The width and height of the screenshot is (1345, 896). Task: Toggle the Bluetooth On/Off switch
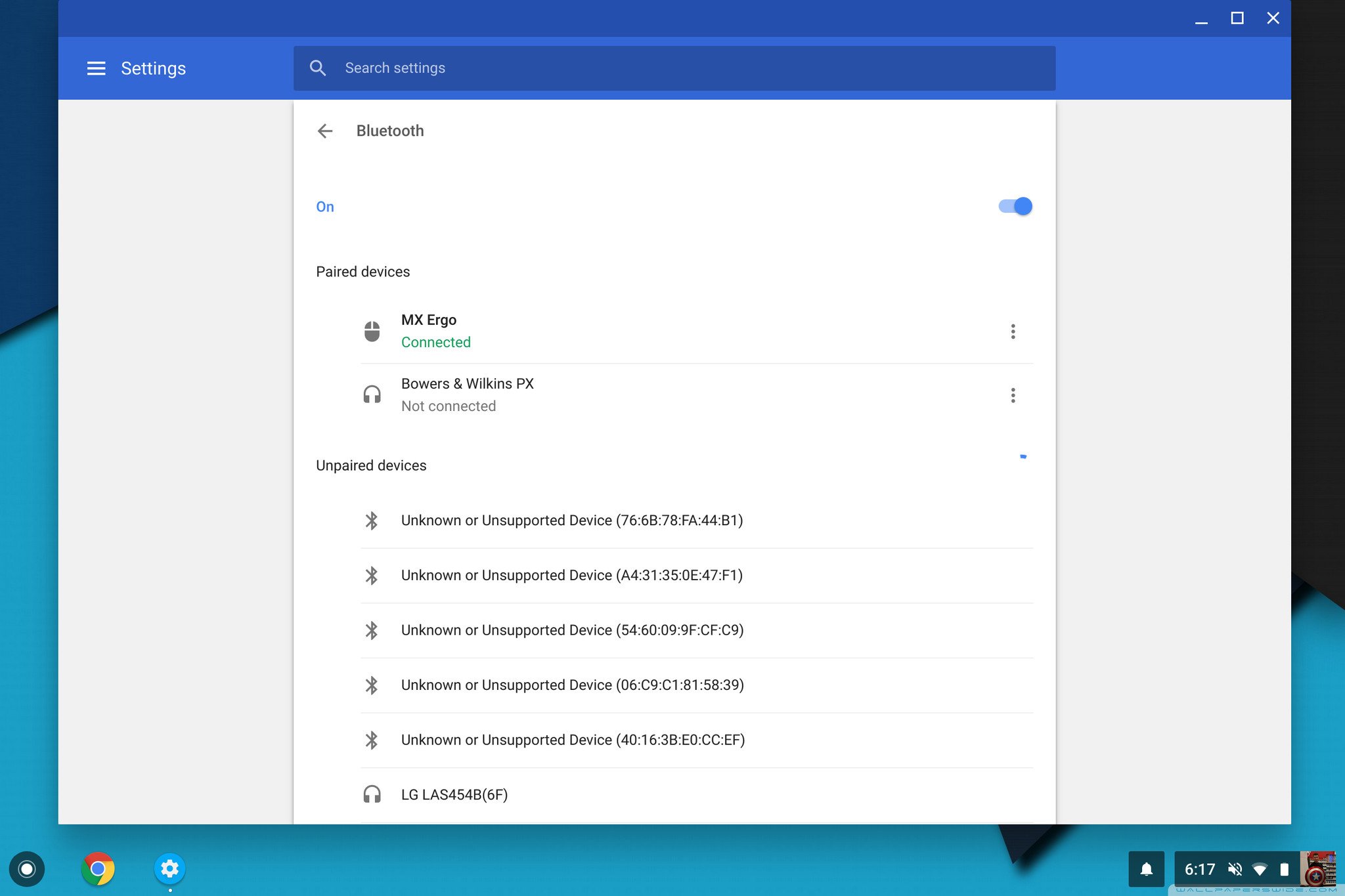click(x=1013, y=205)
